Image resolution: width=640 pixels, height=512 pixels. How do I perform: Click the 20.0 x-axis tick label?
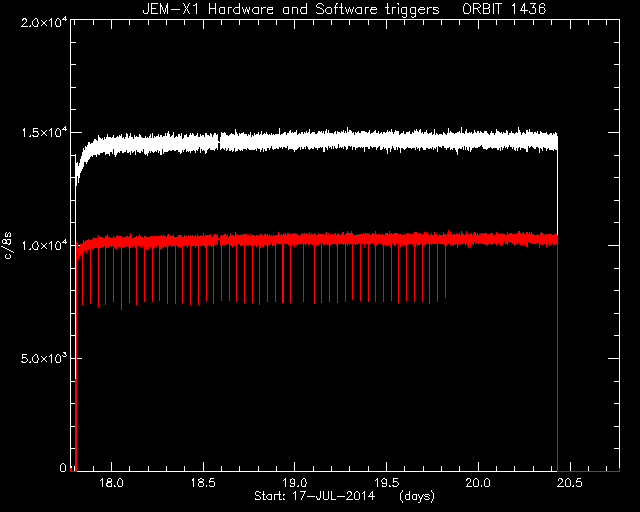478,483
